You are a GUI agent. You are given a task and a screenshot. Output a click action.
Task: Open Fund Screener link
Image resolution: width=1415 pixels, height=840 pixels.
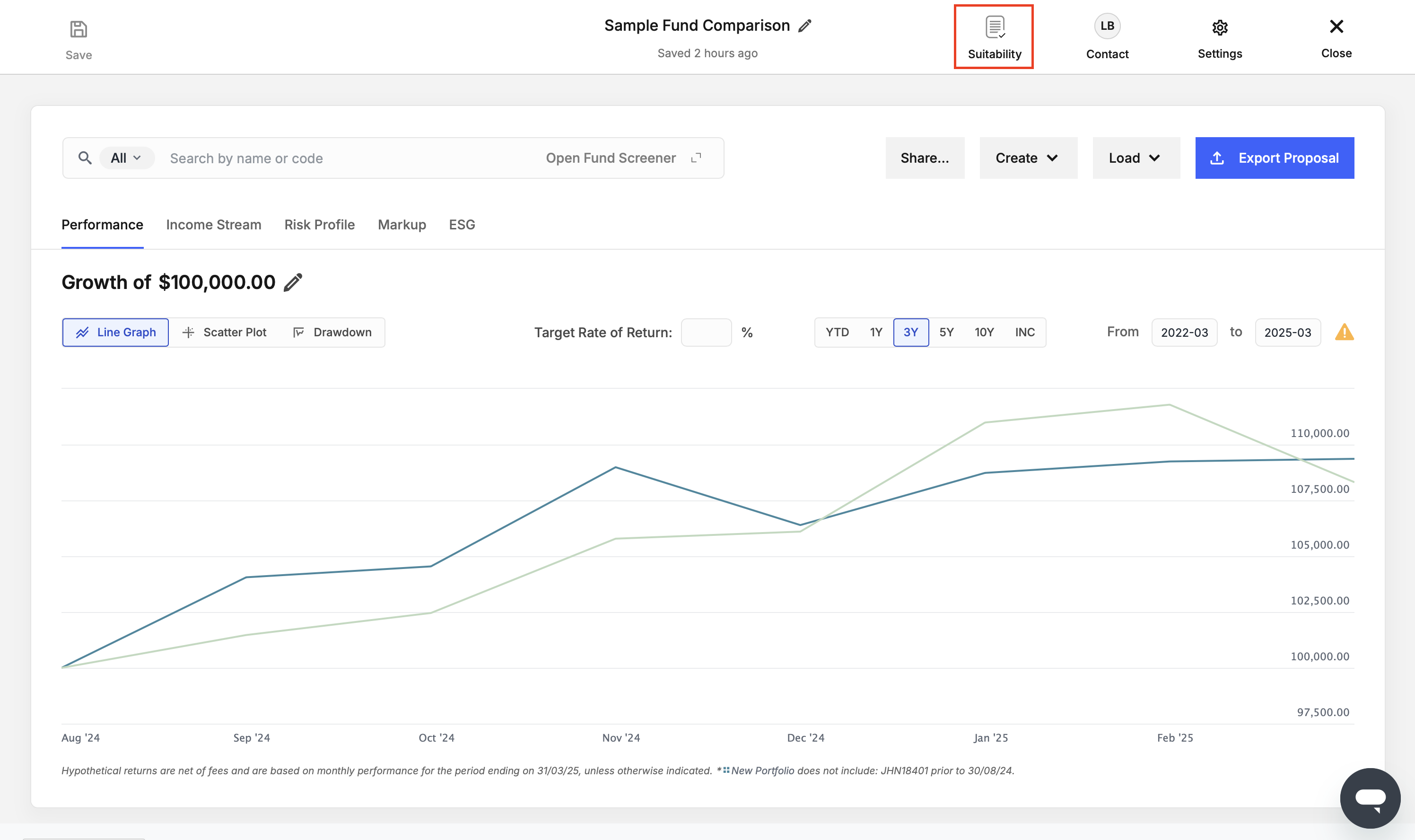623,158
